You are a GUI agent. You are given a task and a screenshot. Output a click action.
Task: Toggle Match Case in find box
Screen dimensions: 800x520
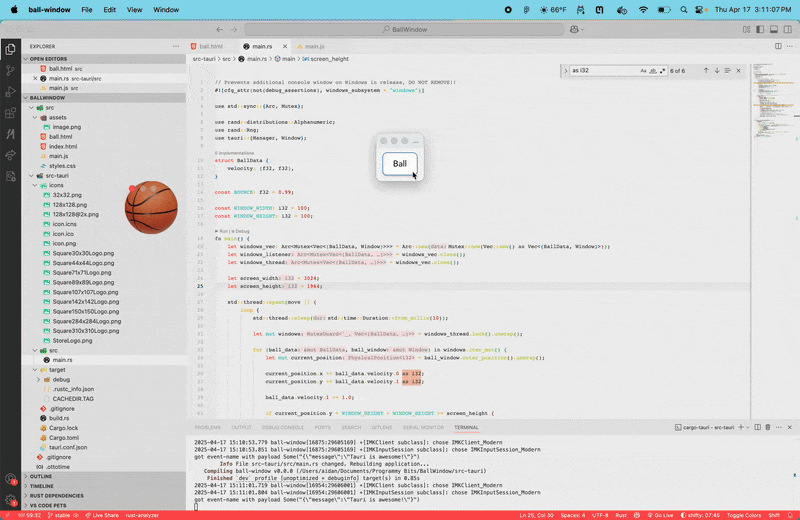click(x=643, y=71)
